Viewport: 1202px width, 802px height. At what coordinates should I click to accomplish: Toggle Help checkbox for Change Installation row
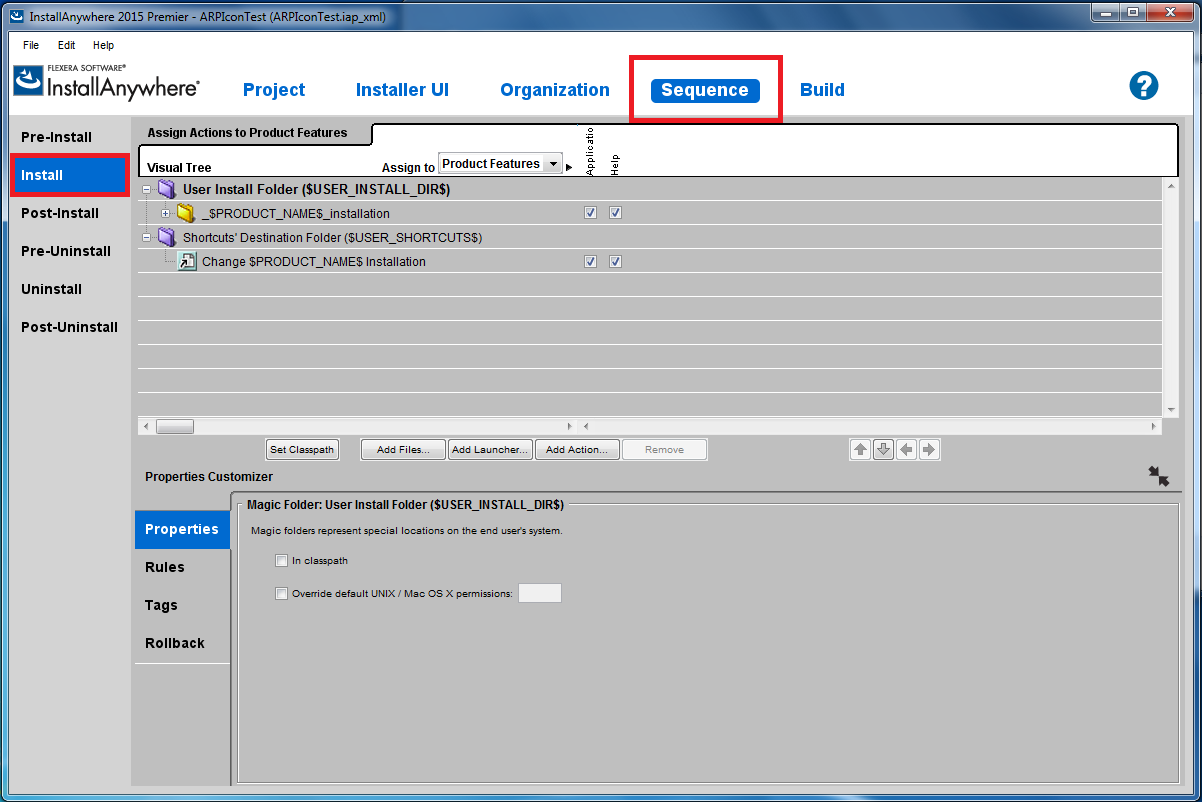click(x=616, y=261)
